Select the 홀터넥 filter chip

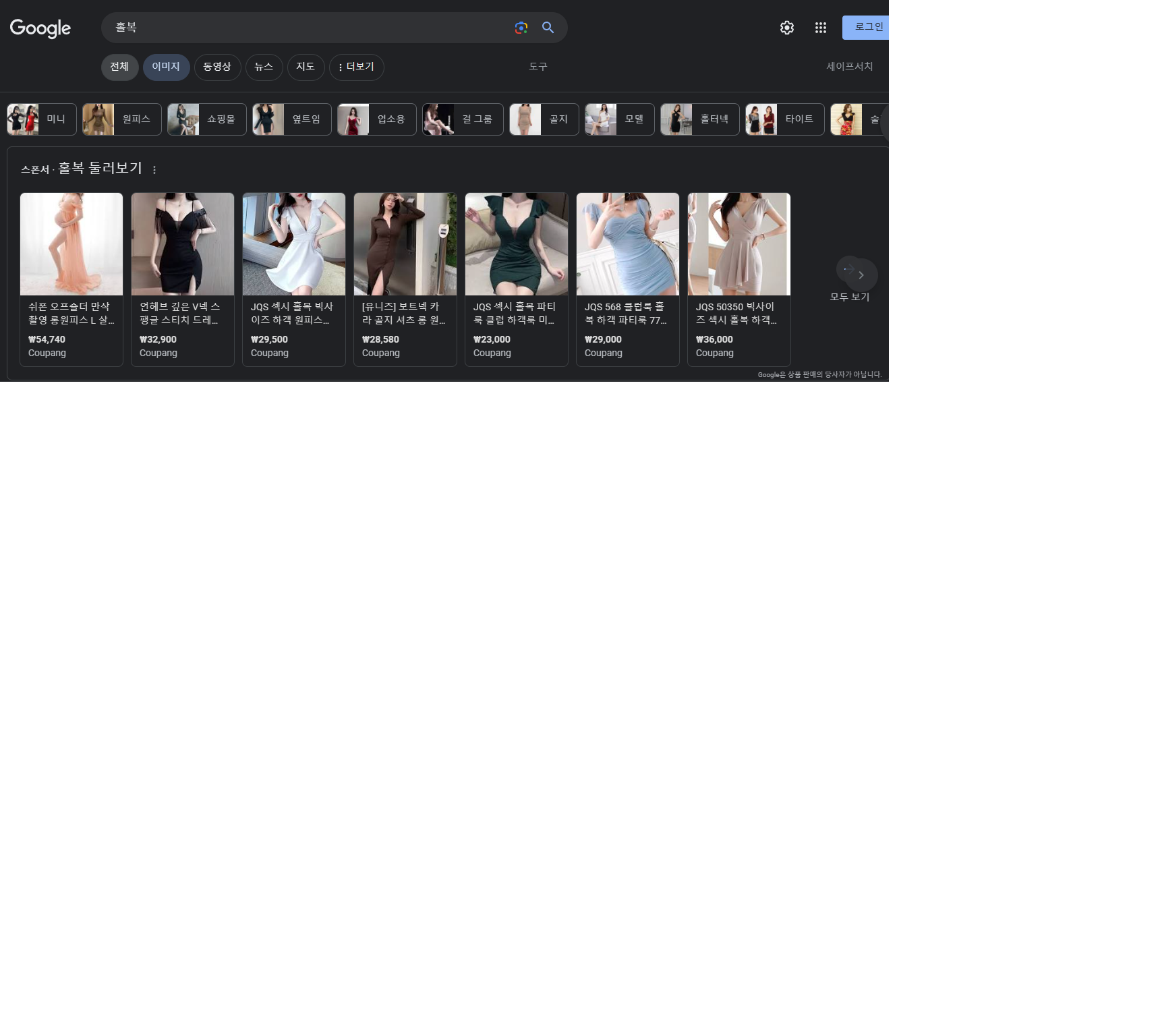(x=700, y=119)
